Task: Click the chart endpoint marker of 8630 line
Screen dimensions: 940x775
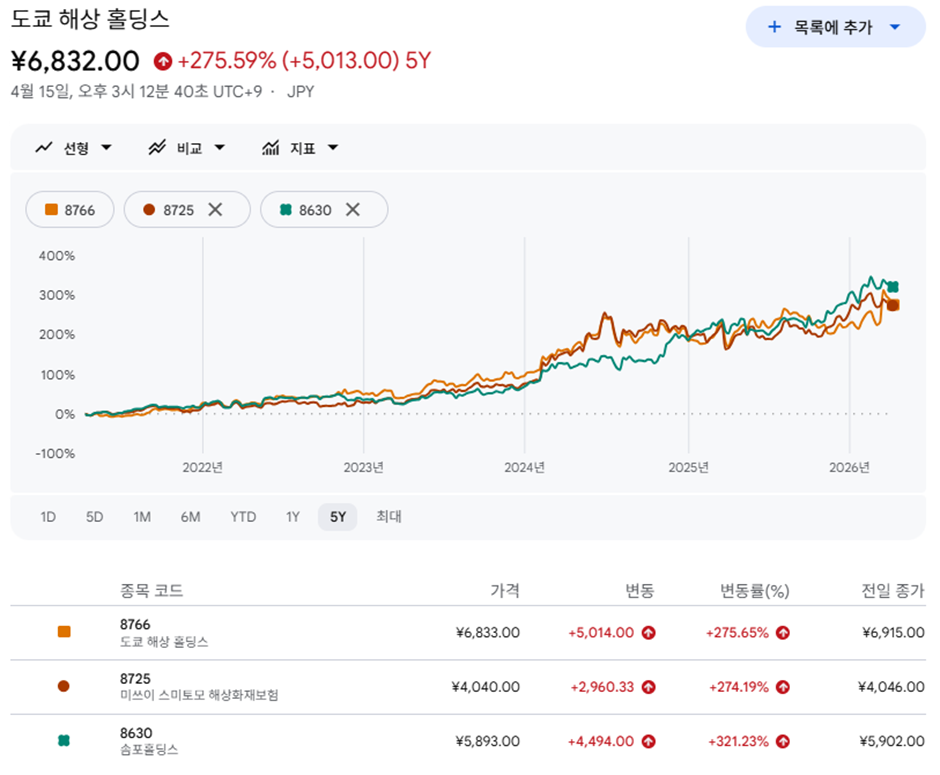Action: click(x=893, y=287)
